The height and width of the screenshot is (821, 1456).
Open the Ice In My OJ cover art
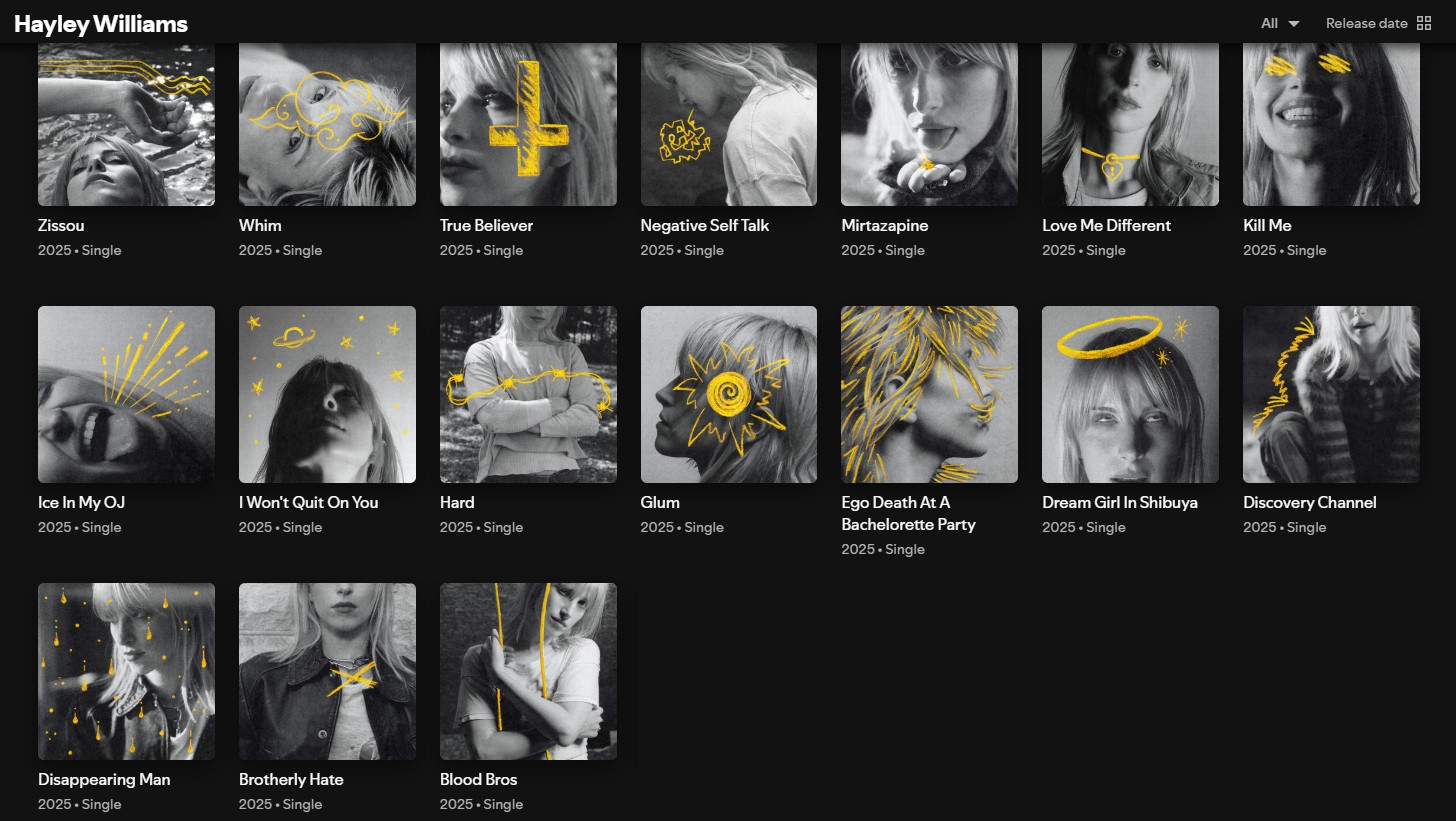pos(126,394)
